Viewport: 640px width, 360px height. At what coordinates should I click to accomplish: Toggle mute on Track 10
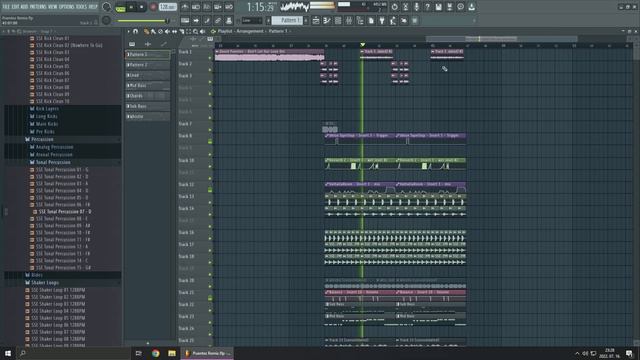(x=210, y=166)
